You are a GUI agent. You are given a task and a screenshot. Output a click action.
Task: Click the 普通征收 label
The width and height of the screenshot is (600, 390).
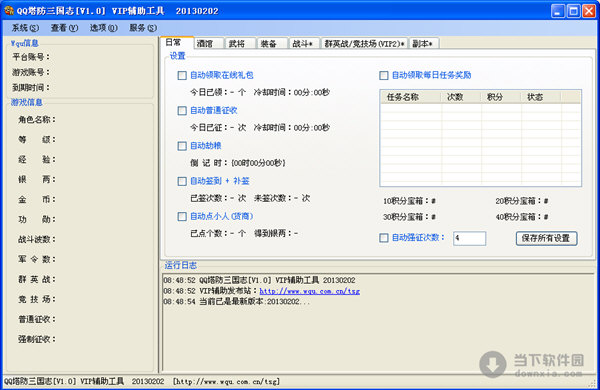[37, 319]
